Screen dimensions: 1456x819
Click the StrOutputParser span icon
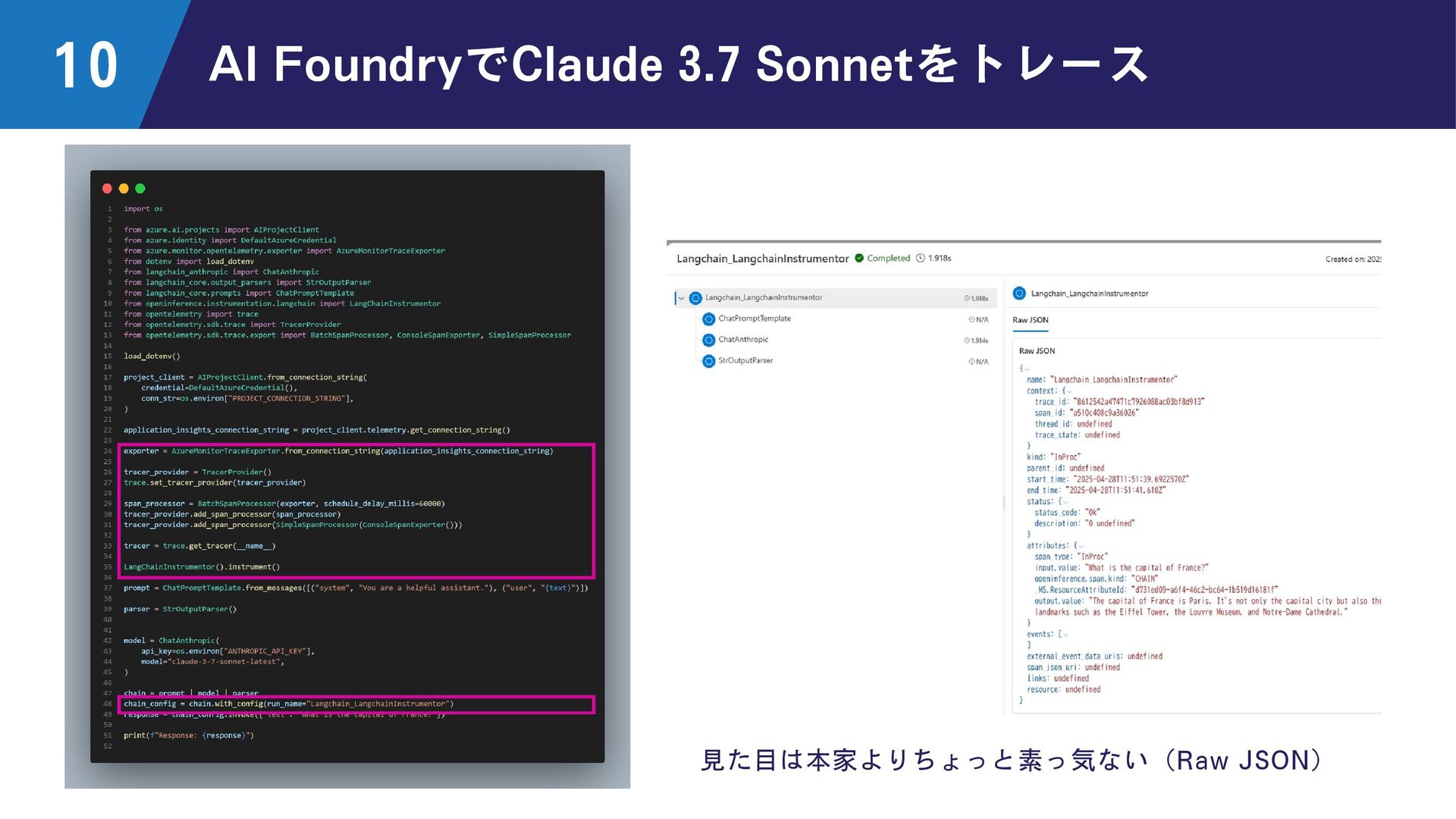pyautogui.click(x=709, y=361)
